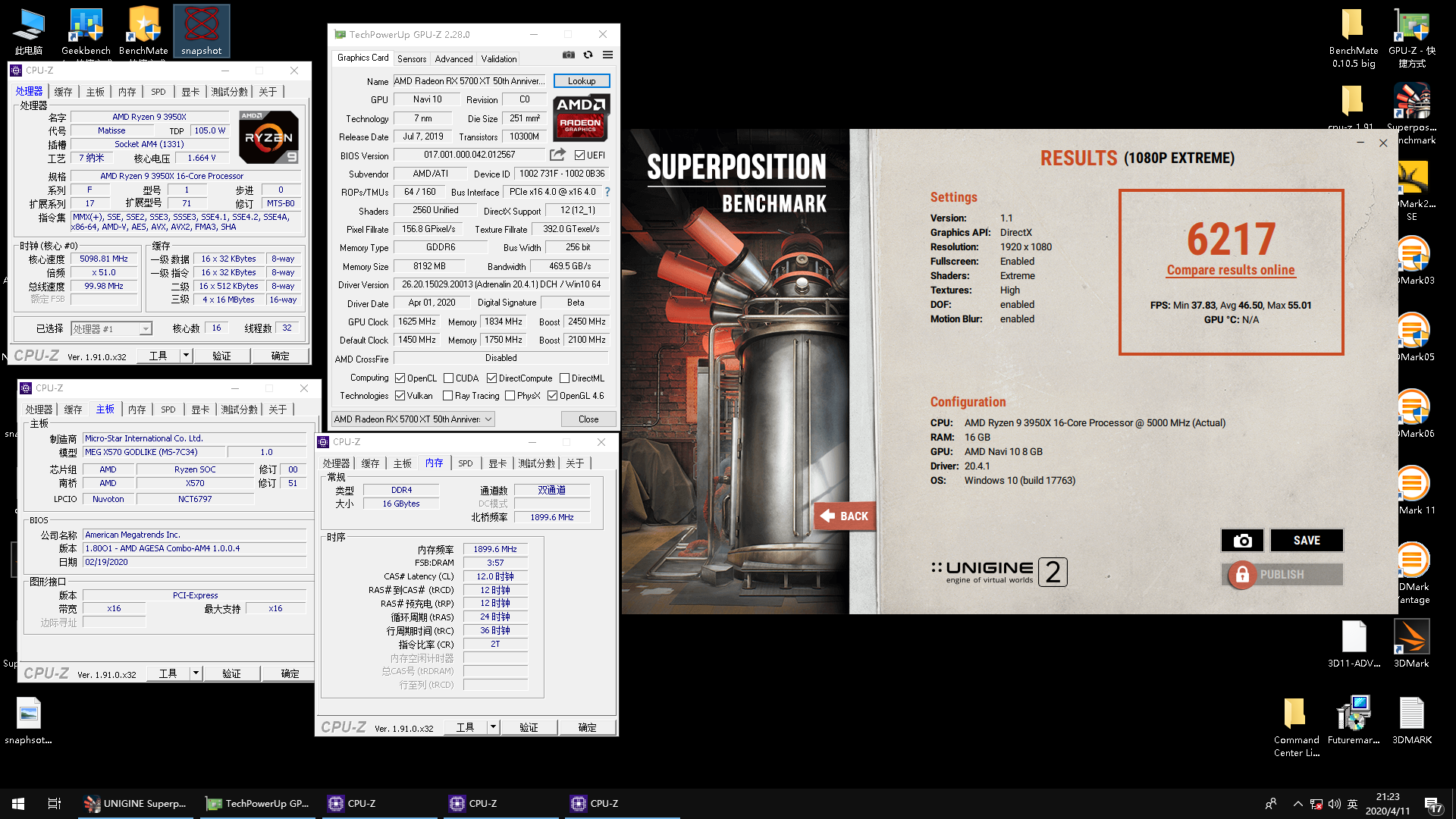Viewport: 1456px width, 819px height.
Task: Click Compare results online link
Action: (1231, 270)
